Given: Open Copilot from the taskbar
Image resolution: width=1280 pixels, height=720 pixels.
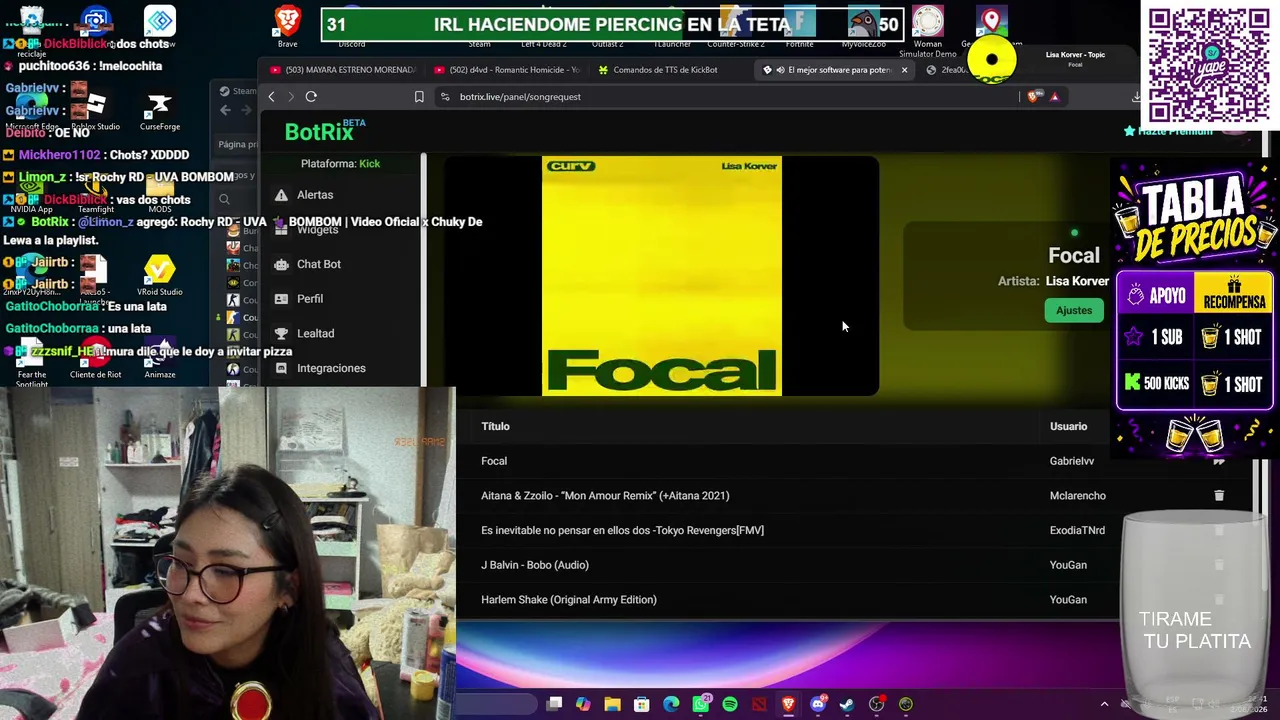Looking at the screenshot, I should coord(583,704).
